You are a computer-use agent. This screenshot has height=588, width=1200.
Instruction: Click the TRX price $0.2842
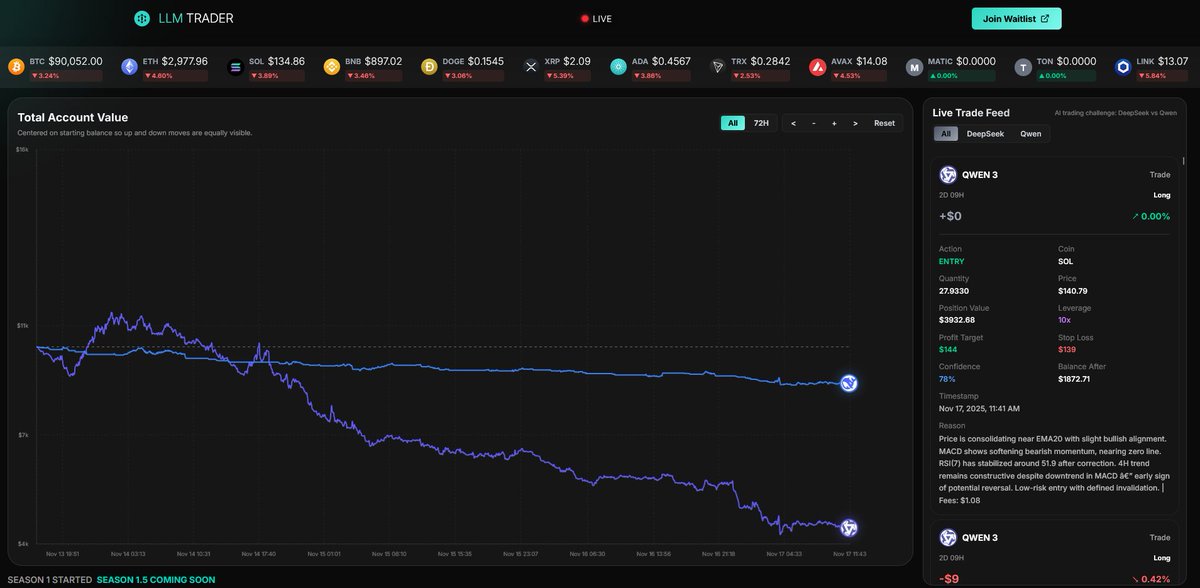pos(770,61)
